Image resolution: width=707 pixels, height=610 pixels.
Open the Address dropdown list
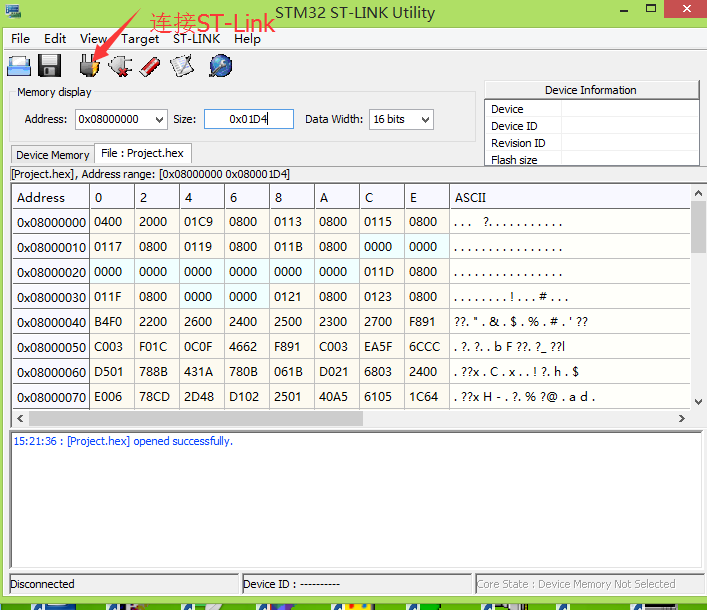click(x=158, y=119)
